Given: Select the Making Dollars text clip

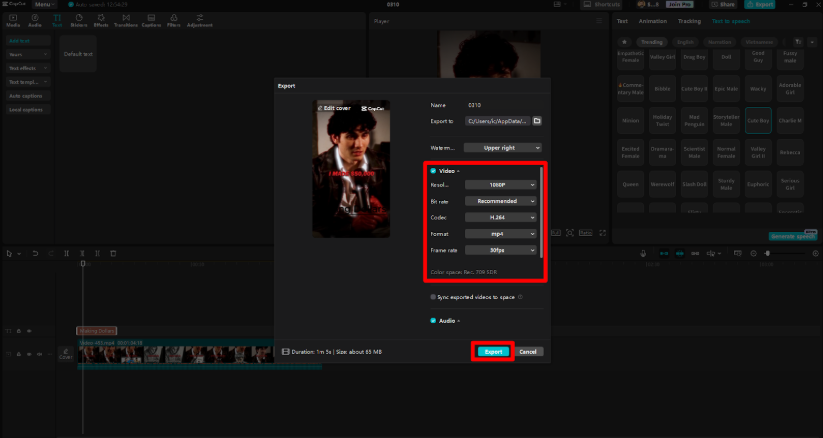Looking at the screenshot, I should [x=97, y=331].
